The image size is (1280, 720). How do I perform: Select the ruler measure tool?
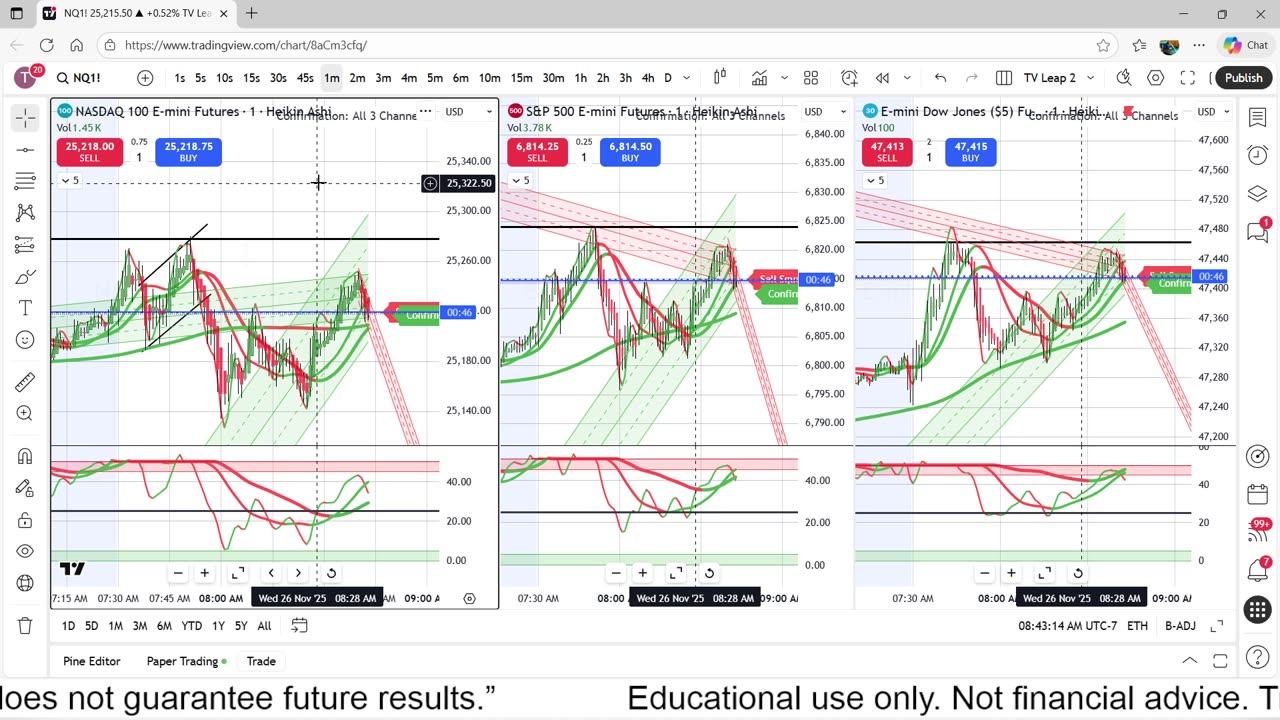point(25,382)
